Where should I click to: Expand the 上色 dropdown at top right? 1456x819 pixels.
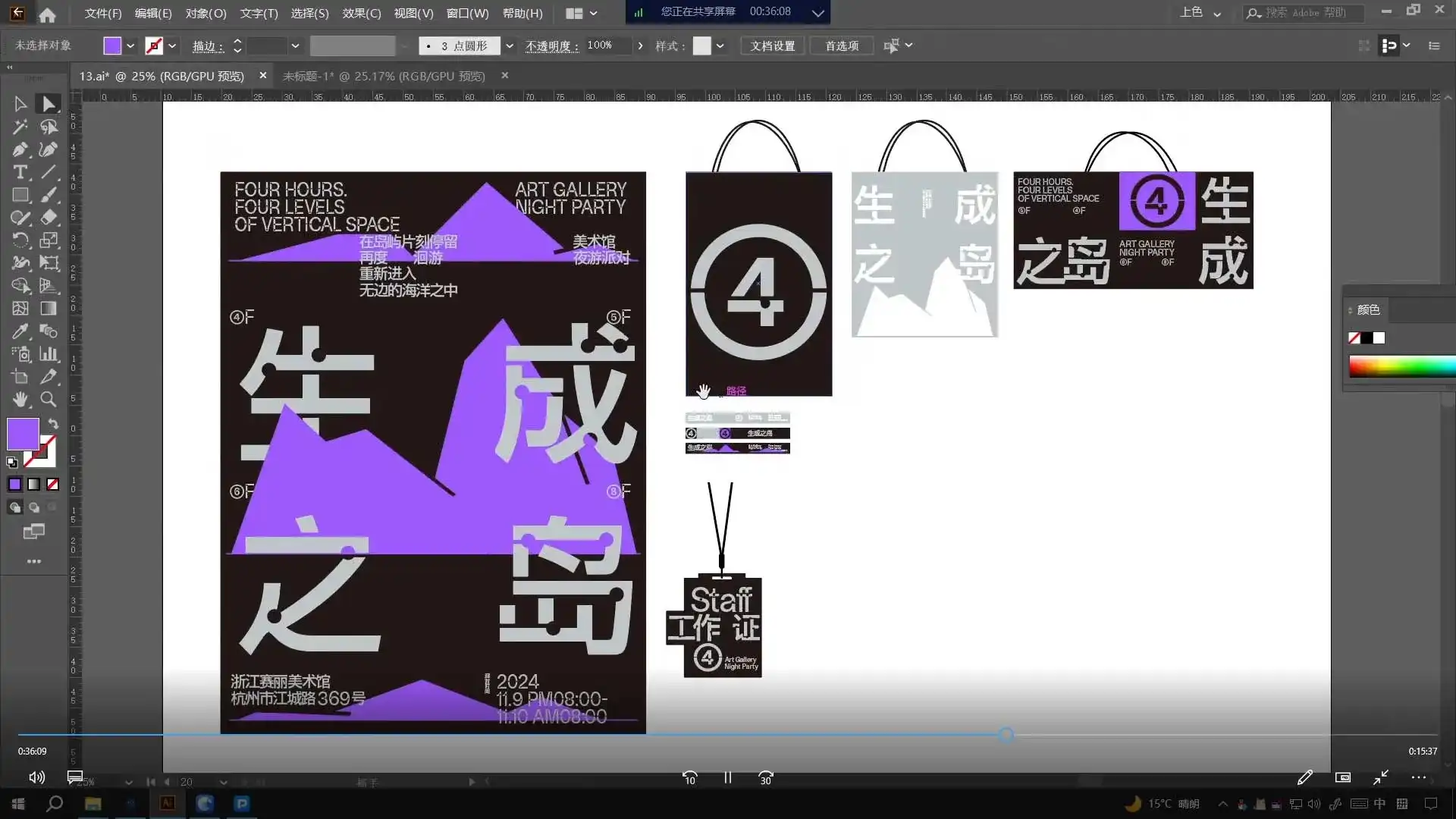tap(1216, 13)
